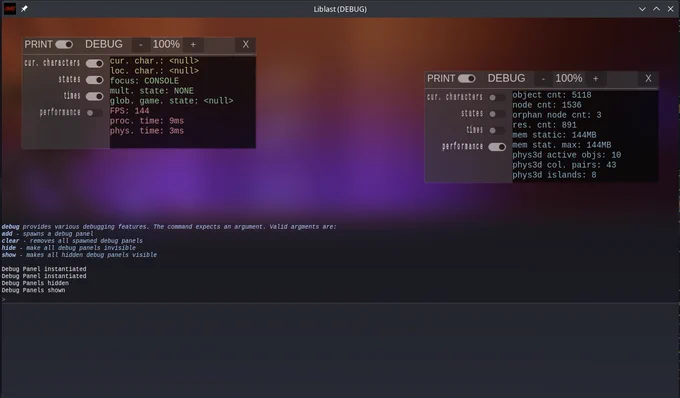The image size is (680, 398).
Task: Click 'hide - make all debug panels invisible' line
Action: tap(69, 248)
